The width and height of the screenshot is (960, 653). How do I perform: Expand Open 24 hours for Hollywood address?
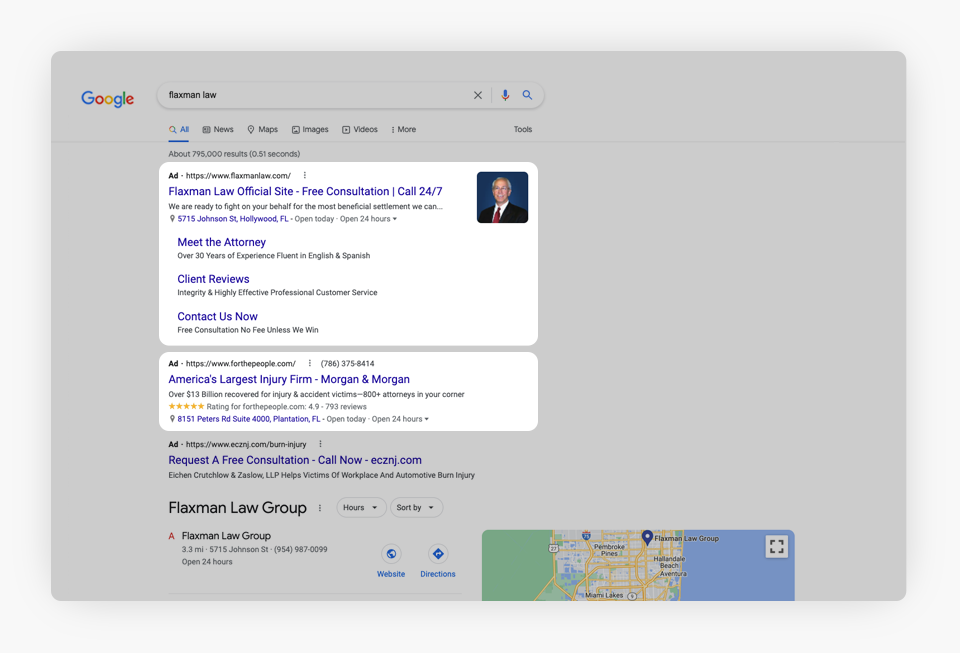click(x=394, y=219)
